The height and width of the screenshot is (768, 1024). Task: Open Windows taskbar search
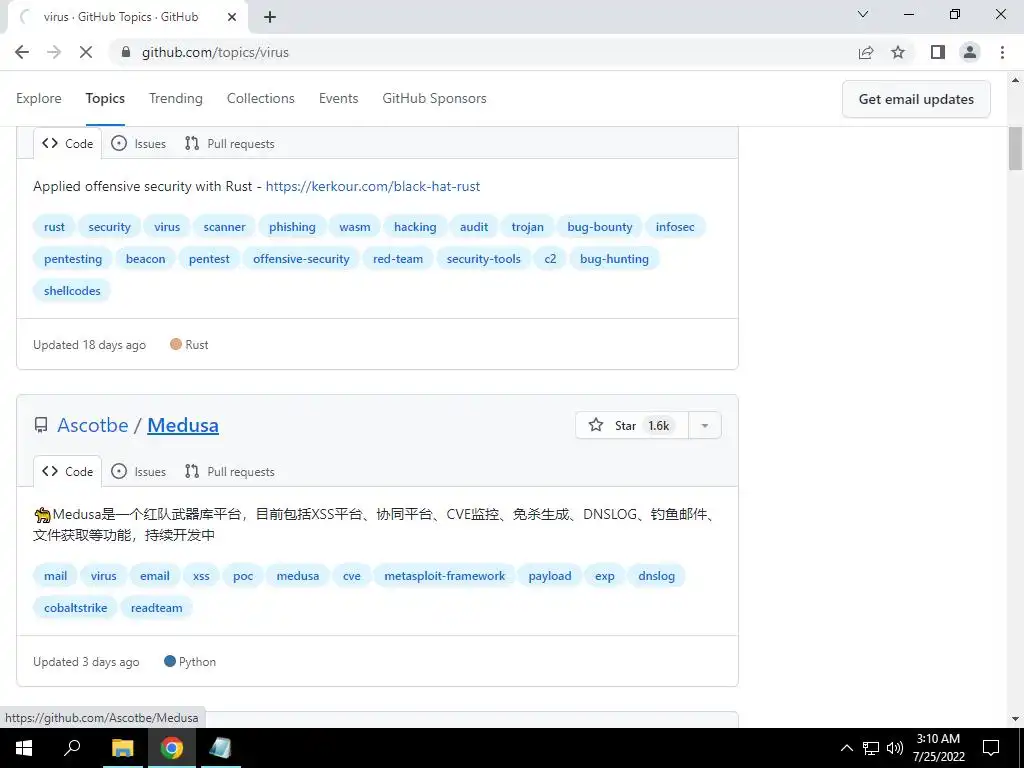point(72,748)
